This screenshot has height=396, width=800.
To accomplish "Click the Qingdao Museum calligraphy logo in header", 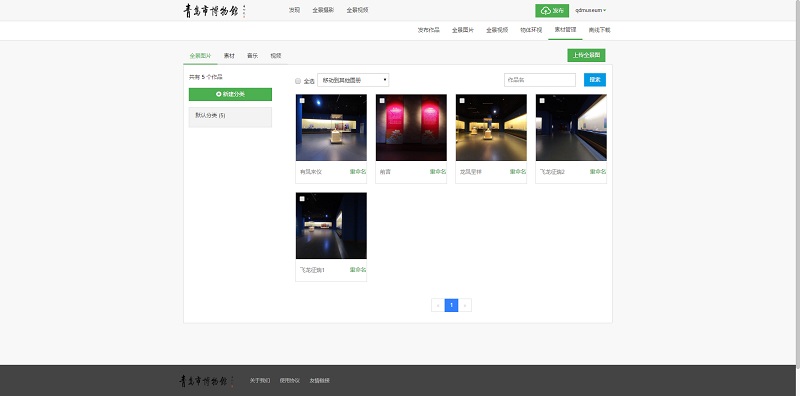I will [x=215, y=11].
